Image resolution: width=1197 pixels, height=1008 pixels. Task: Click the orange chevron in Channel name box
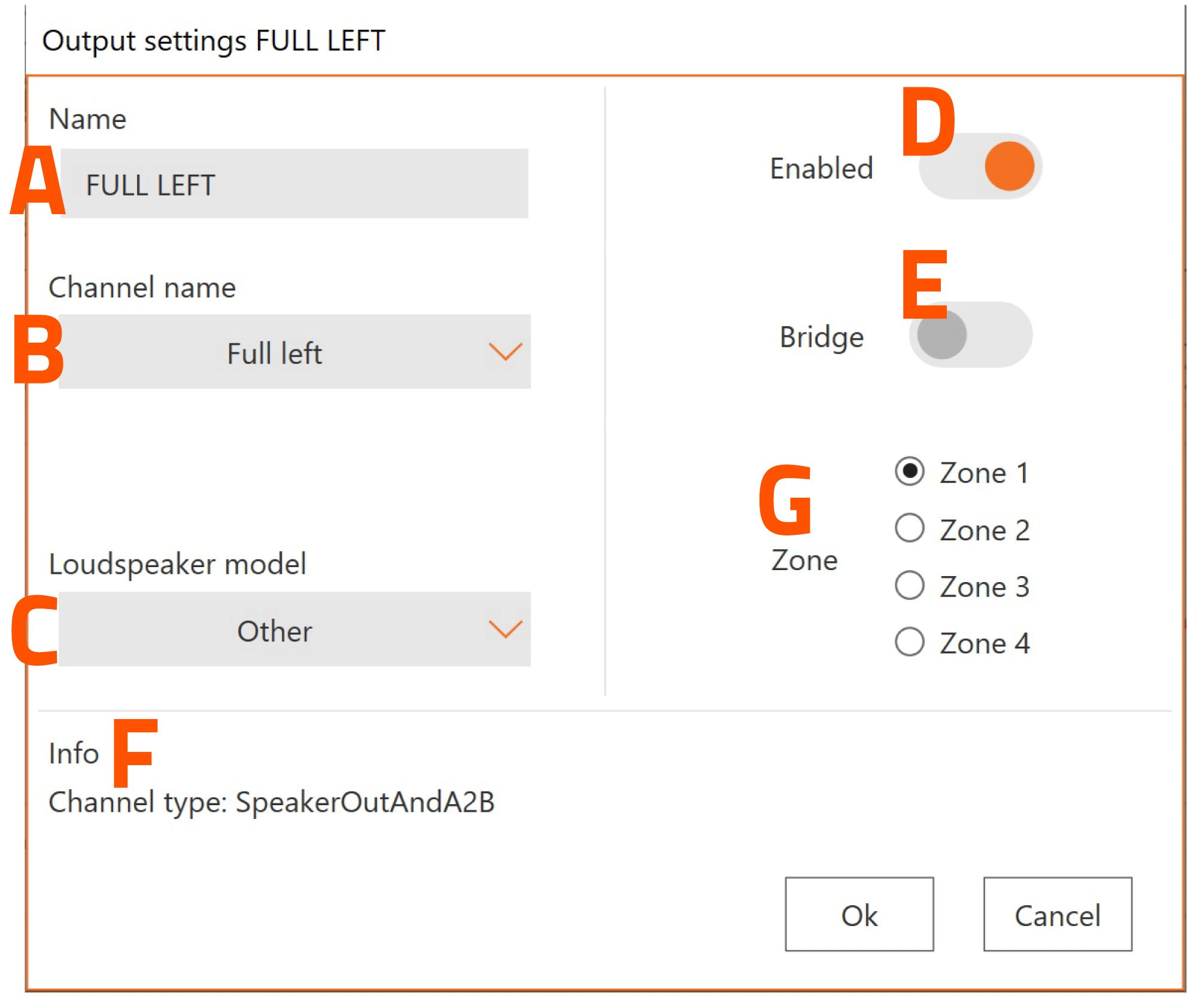coord(505,352)
